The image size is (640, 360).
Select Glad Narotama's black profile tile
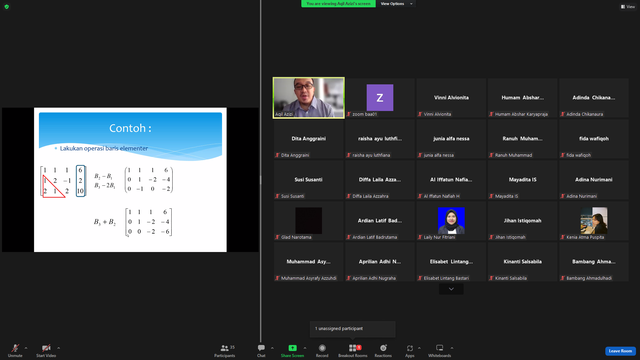(x=309, y=221)
